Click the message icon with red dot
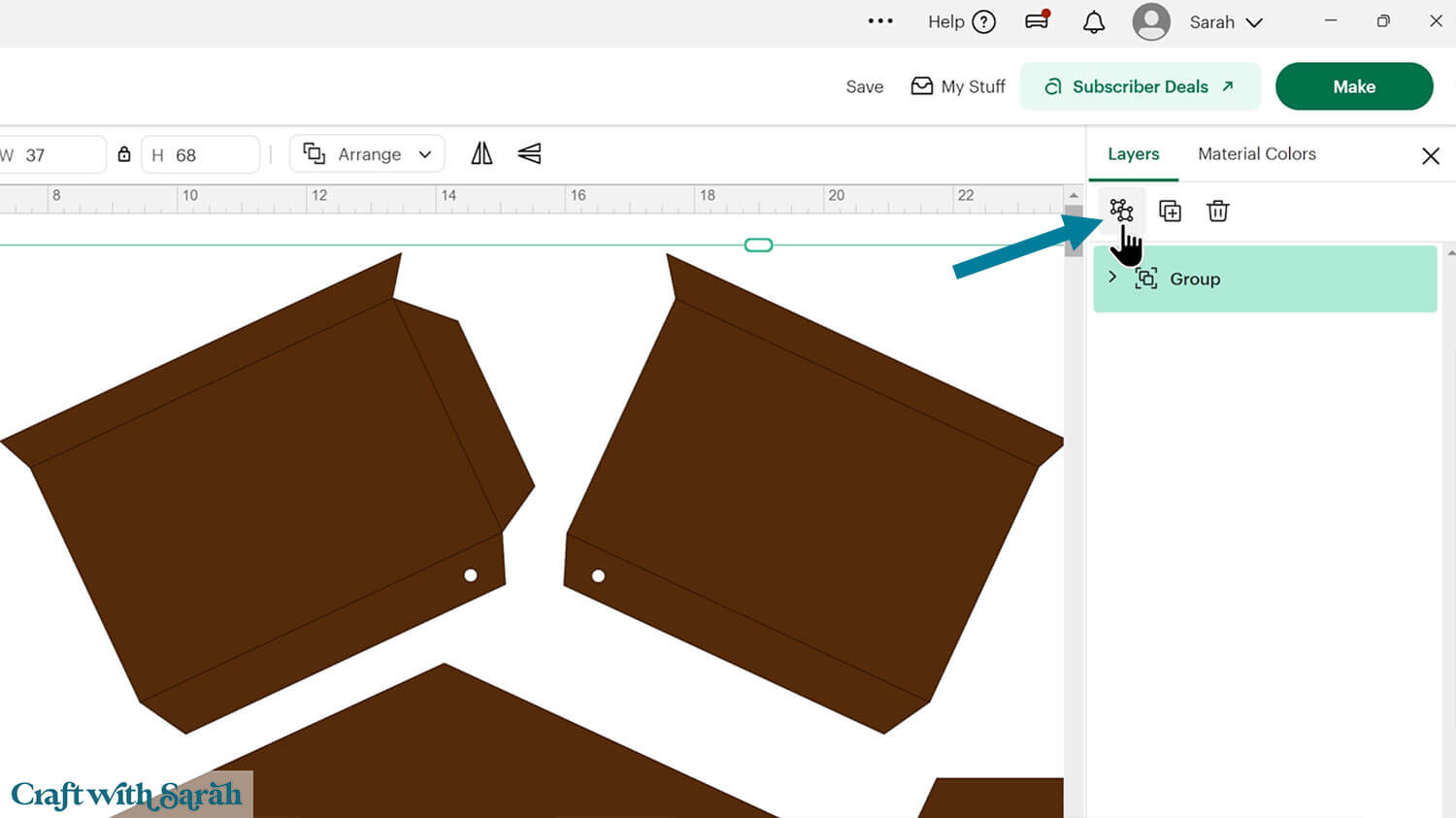The width and height of the screenshot is (1456, 818). [1037, 21]
